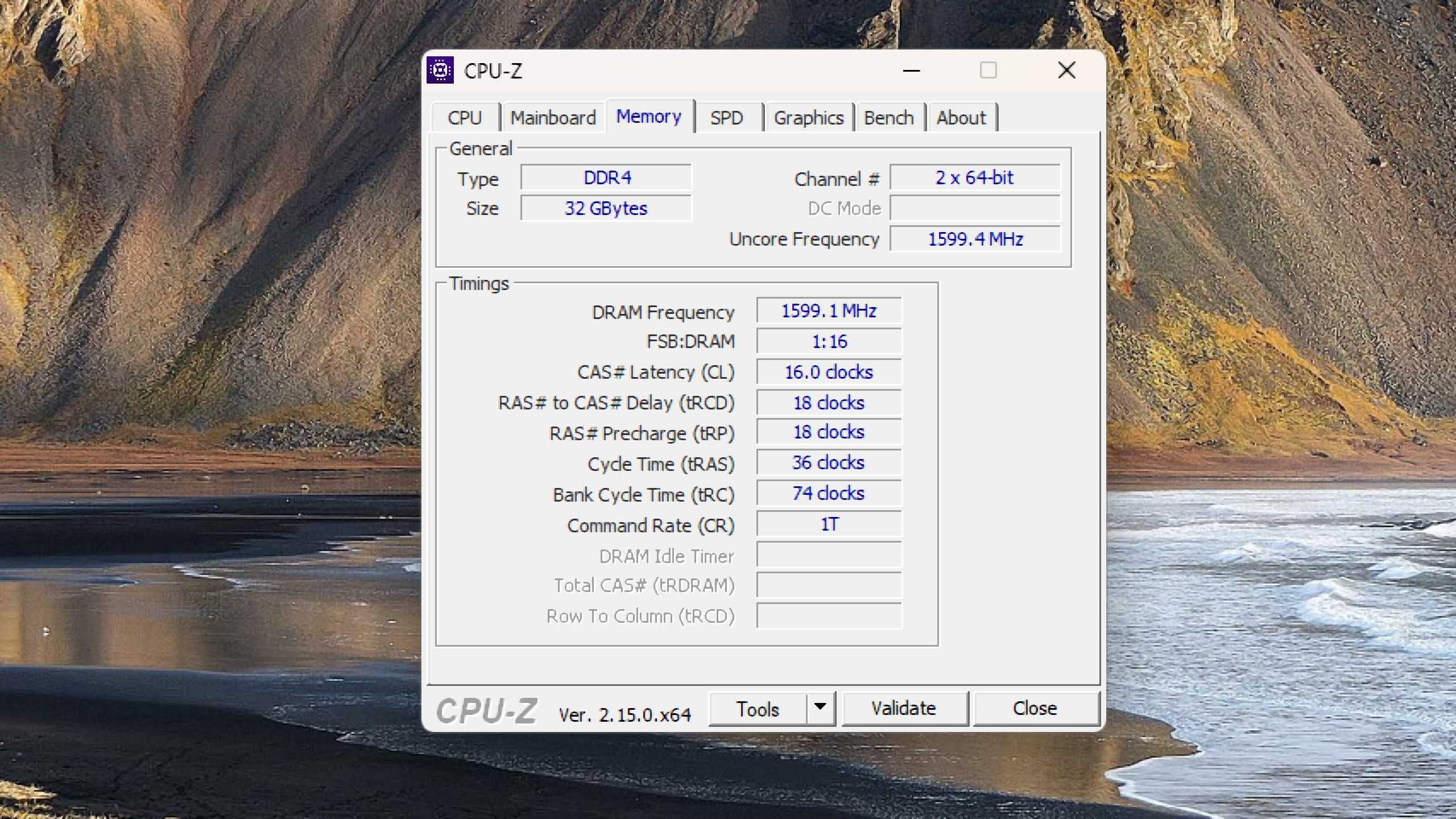Click the Uncore Frequency 1599.4 MHz value

point(975,239)
